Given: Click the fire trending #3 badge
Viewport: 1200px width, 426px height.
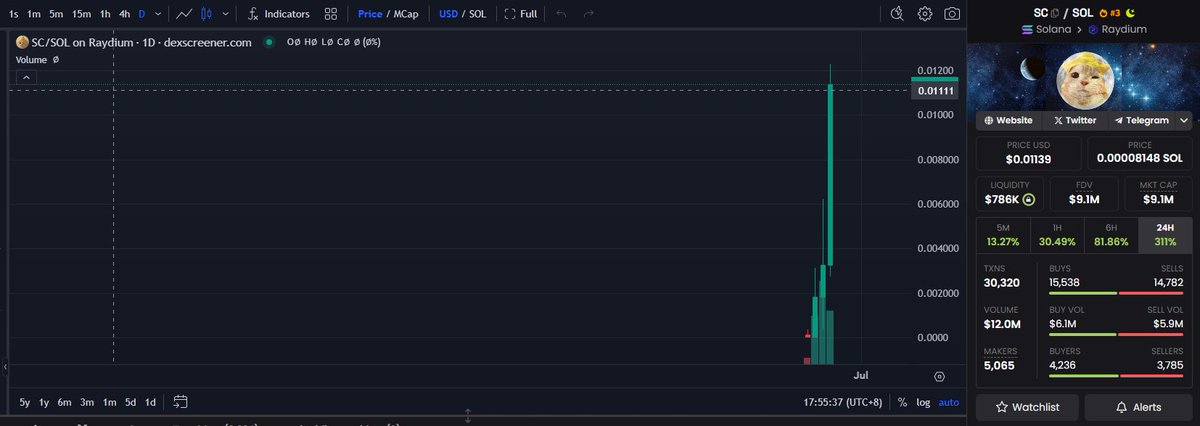Looking at the screenshot, I should [x=1110, y=13].
